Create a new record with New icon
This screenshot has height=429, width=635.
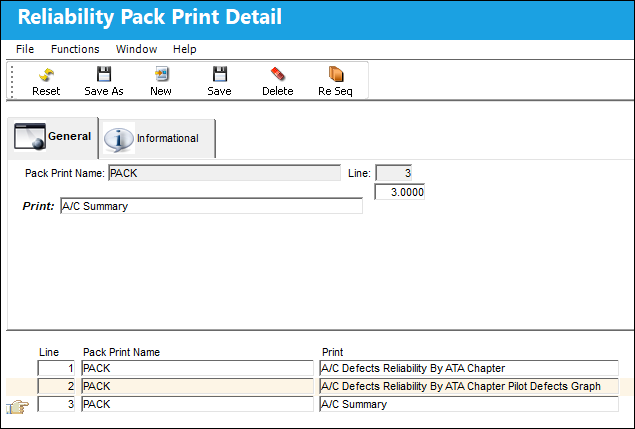[x=161, y=75]
